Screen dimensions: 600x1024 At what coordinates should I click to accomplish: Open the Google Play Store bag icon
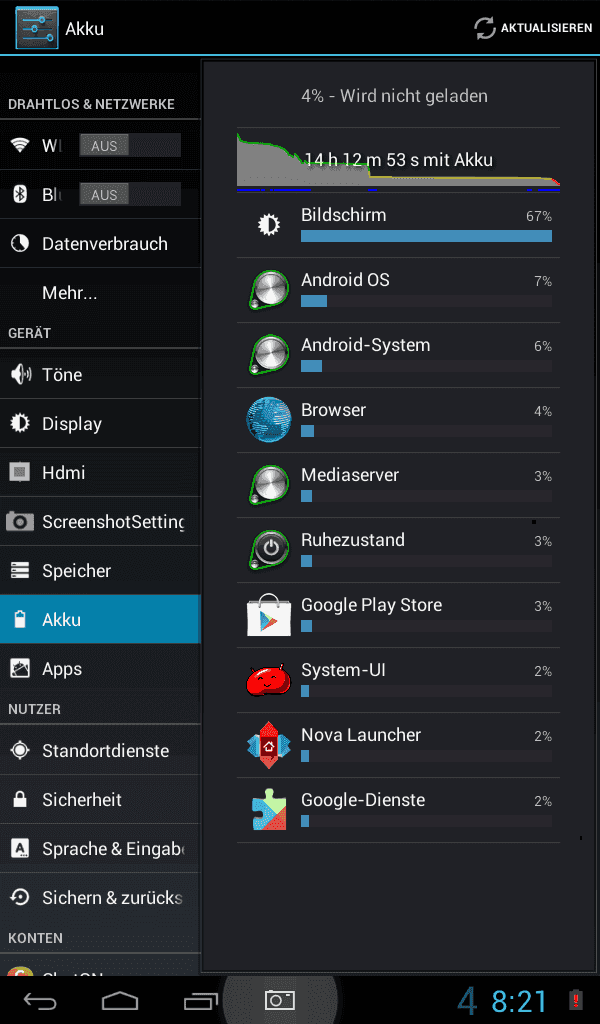[268, 615]
